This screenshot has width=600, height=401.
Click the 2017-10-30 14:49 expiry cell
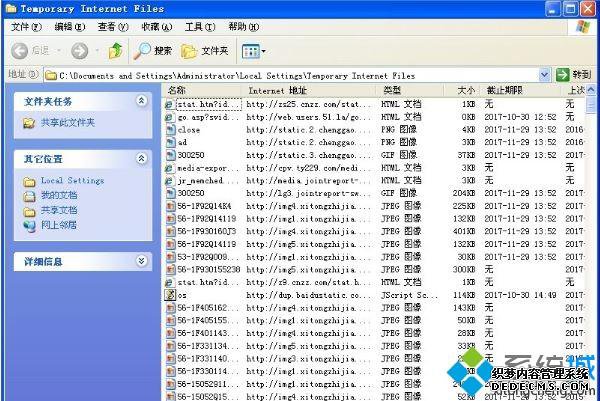tap(520, 295)
